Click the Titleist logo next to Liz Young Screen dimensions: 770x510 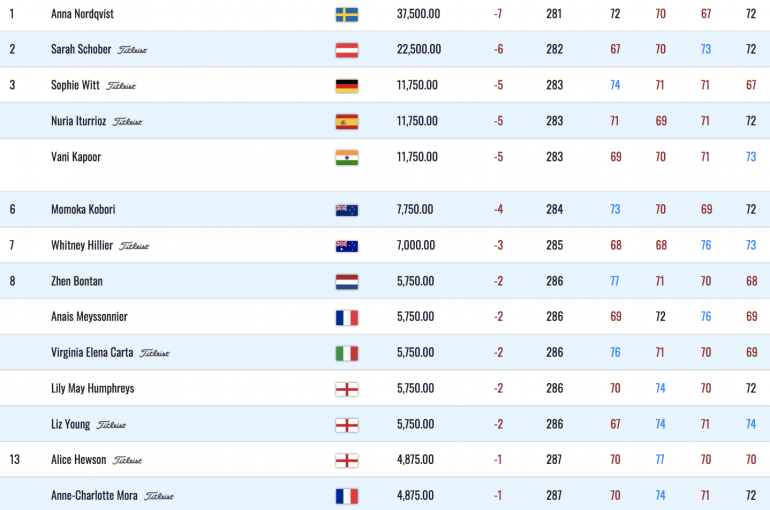(x=111, y=425)
